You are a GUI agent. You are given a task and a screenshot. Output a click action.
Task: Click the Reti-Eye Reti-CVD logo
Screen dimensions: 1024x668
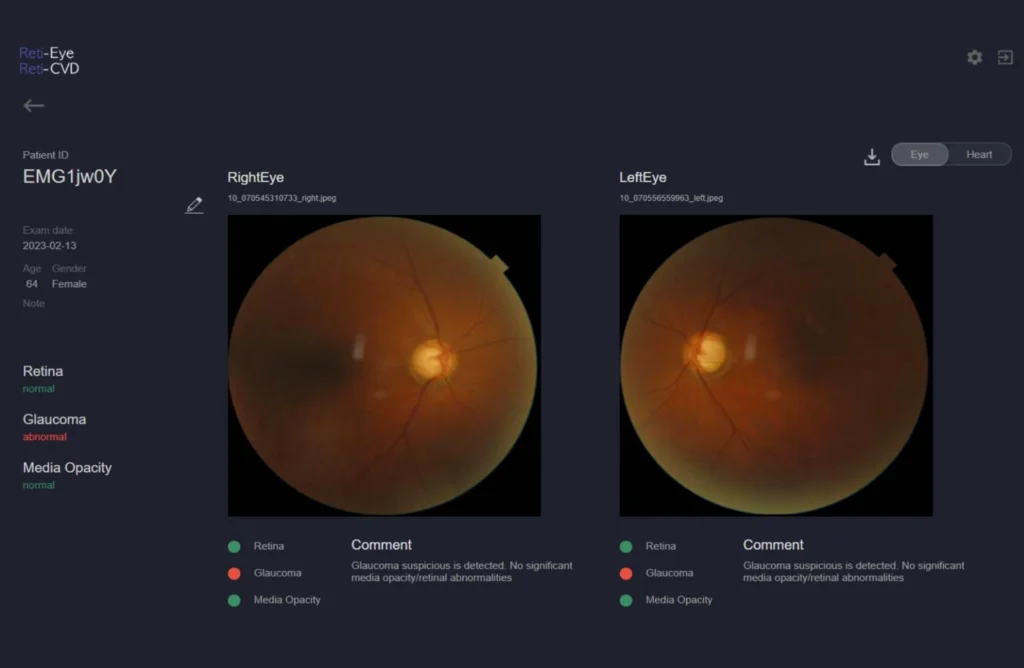(49, 61)
